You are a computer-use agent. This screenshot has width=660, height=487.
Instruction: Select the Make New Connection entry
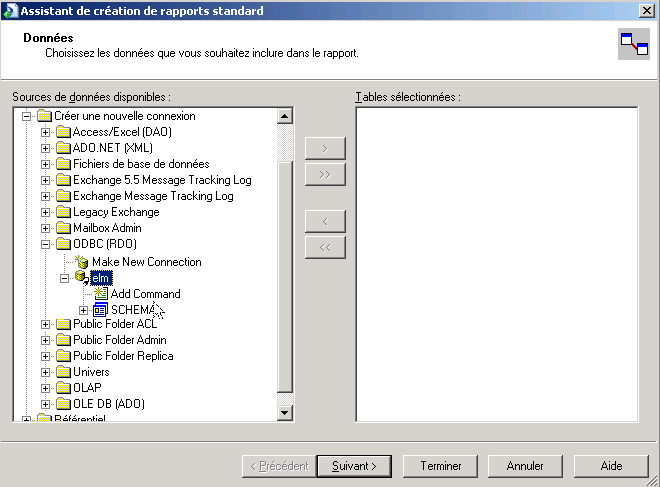[146, 262]
